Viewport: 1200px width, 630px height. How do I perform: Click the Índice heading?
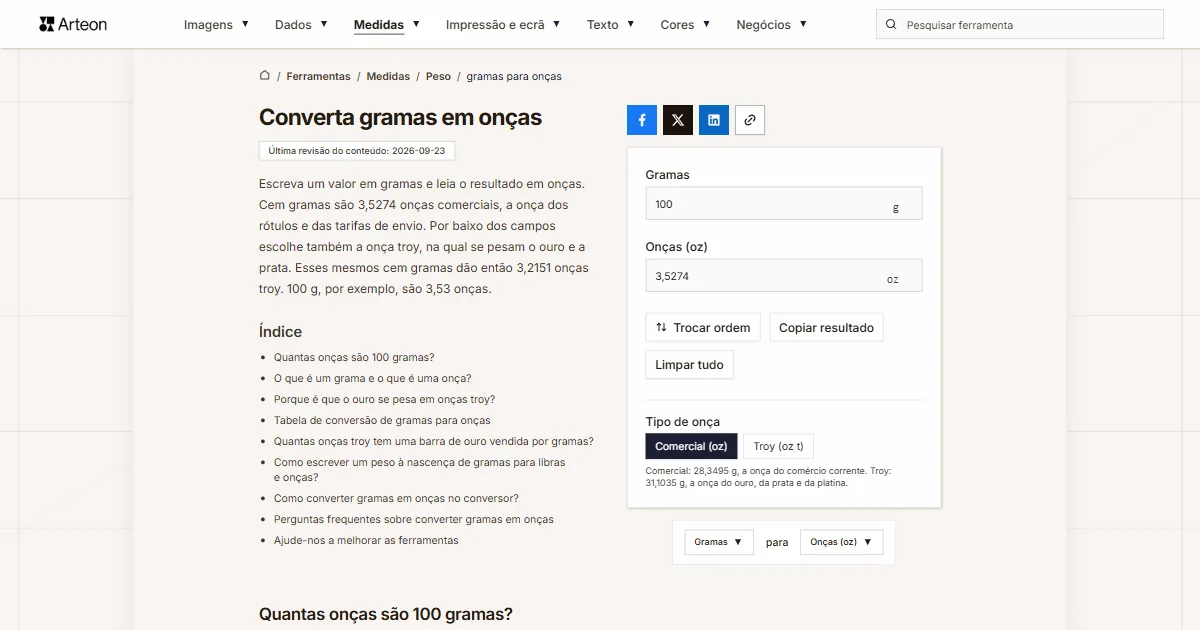point(280,332)
